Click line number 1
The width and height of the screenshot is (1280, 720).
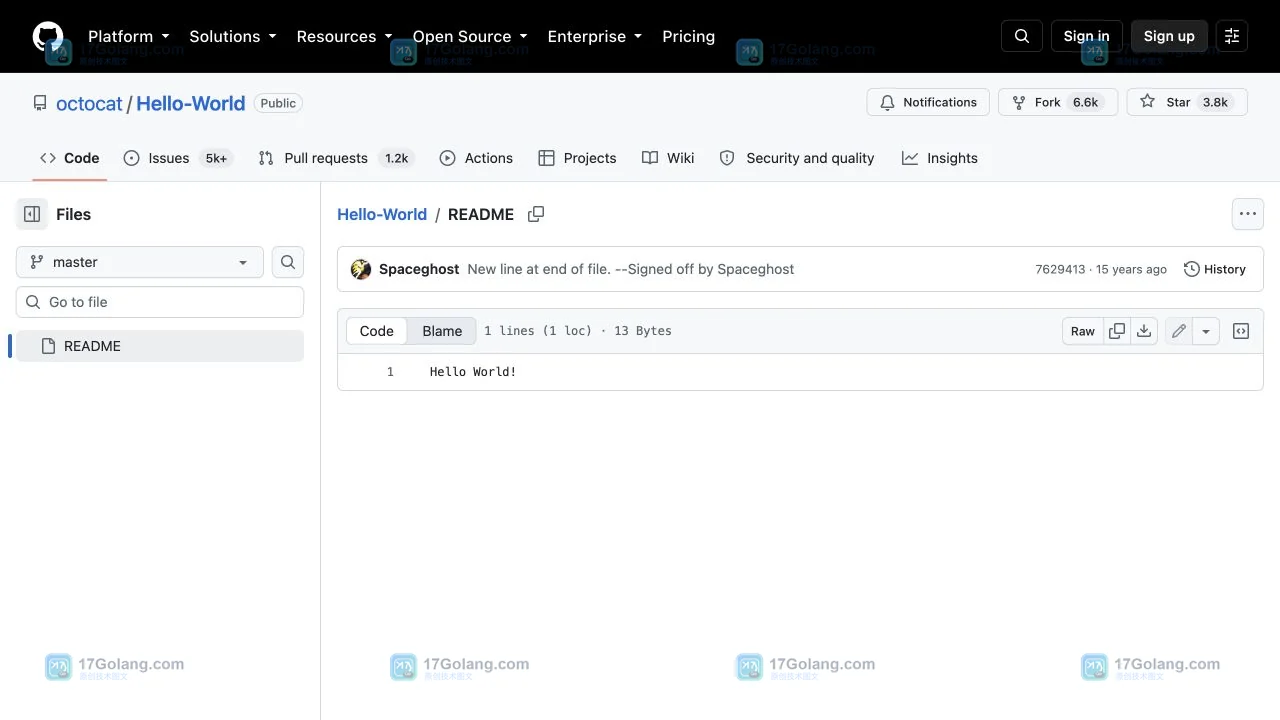pos(390,372)
